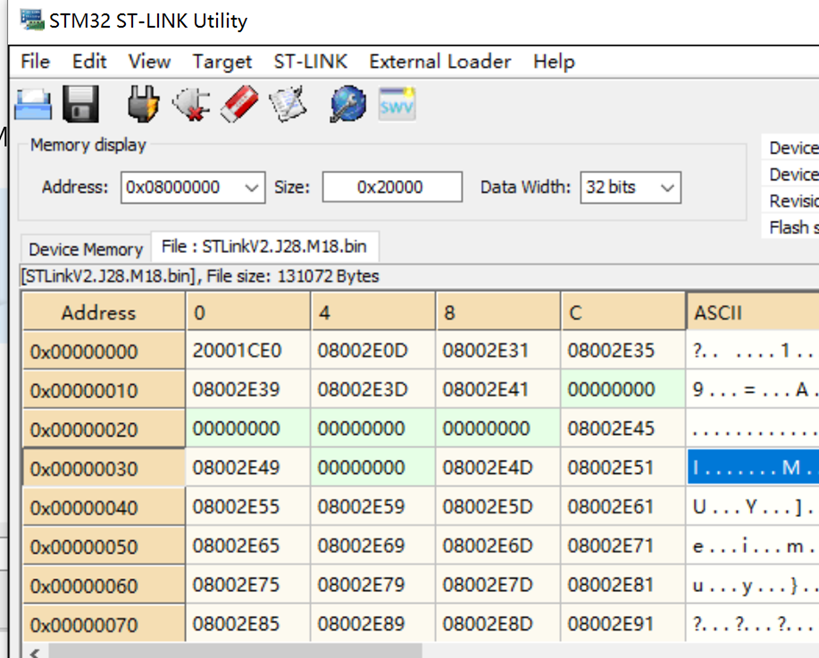Screen dimensions: 819x658
Task: Select address row 0x00000040
Action: [x=103, y=508]
